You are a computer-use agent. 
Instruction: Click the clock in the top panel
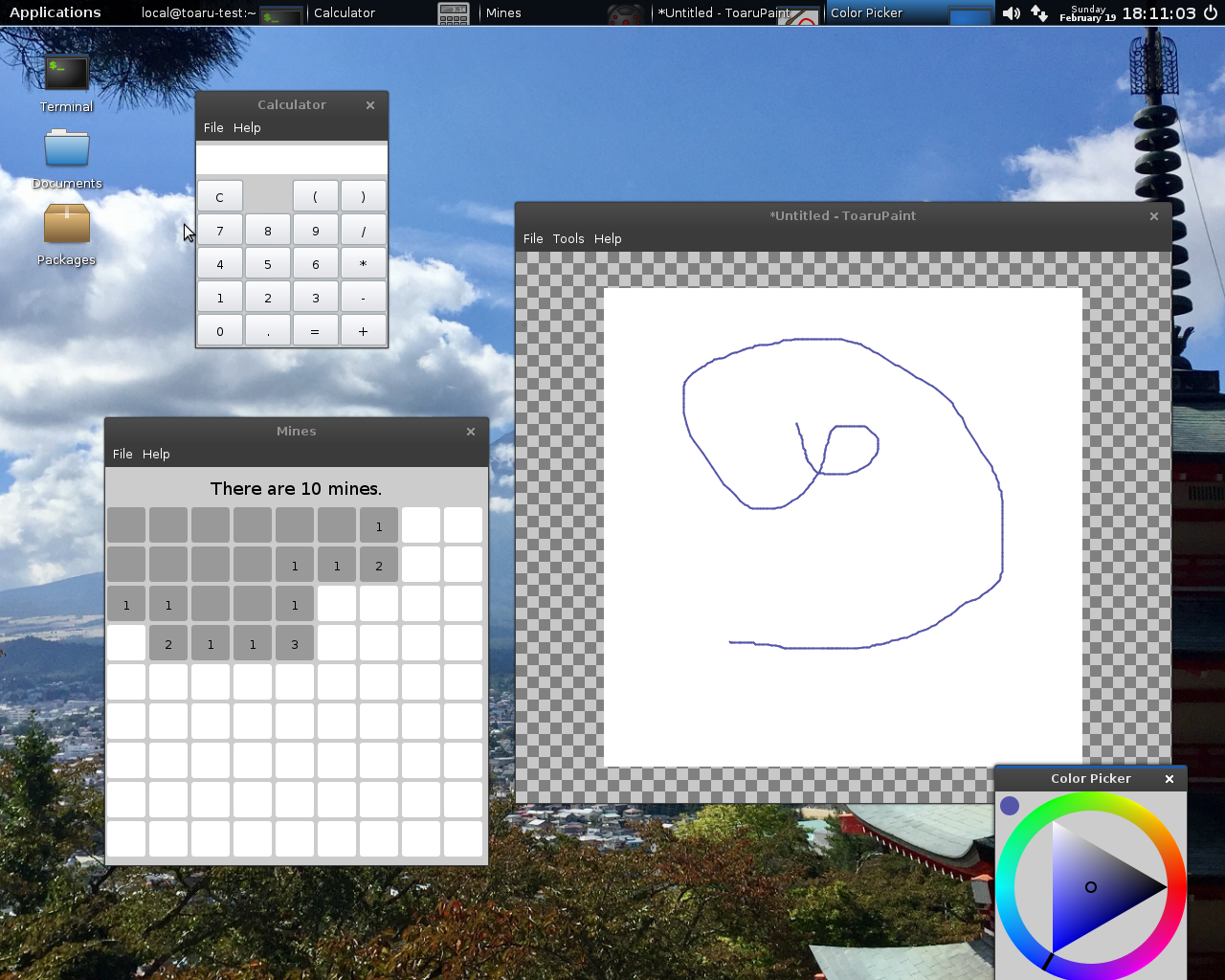pyautogui.click(x=1159, y=13)
